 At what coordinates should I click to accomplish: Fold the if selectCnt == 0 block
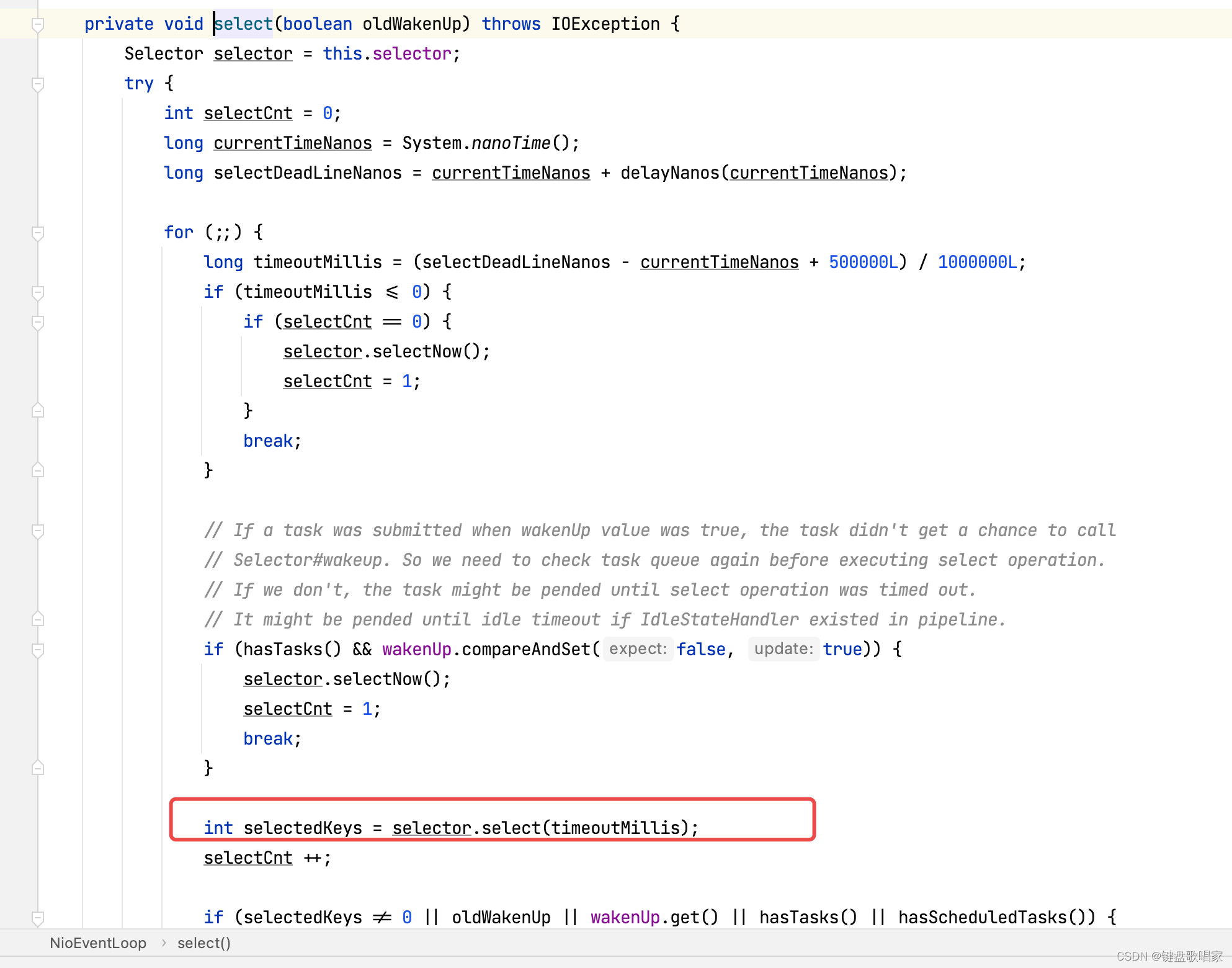tap(38, 322)
